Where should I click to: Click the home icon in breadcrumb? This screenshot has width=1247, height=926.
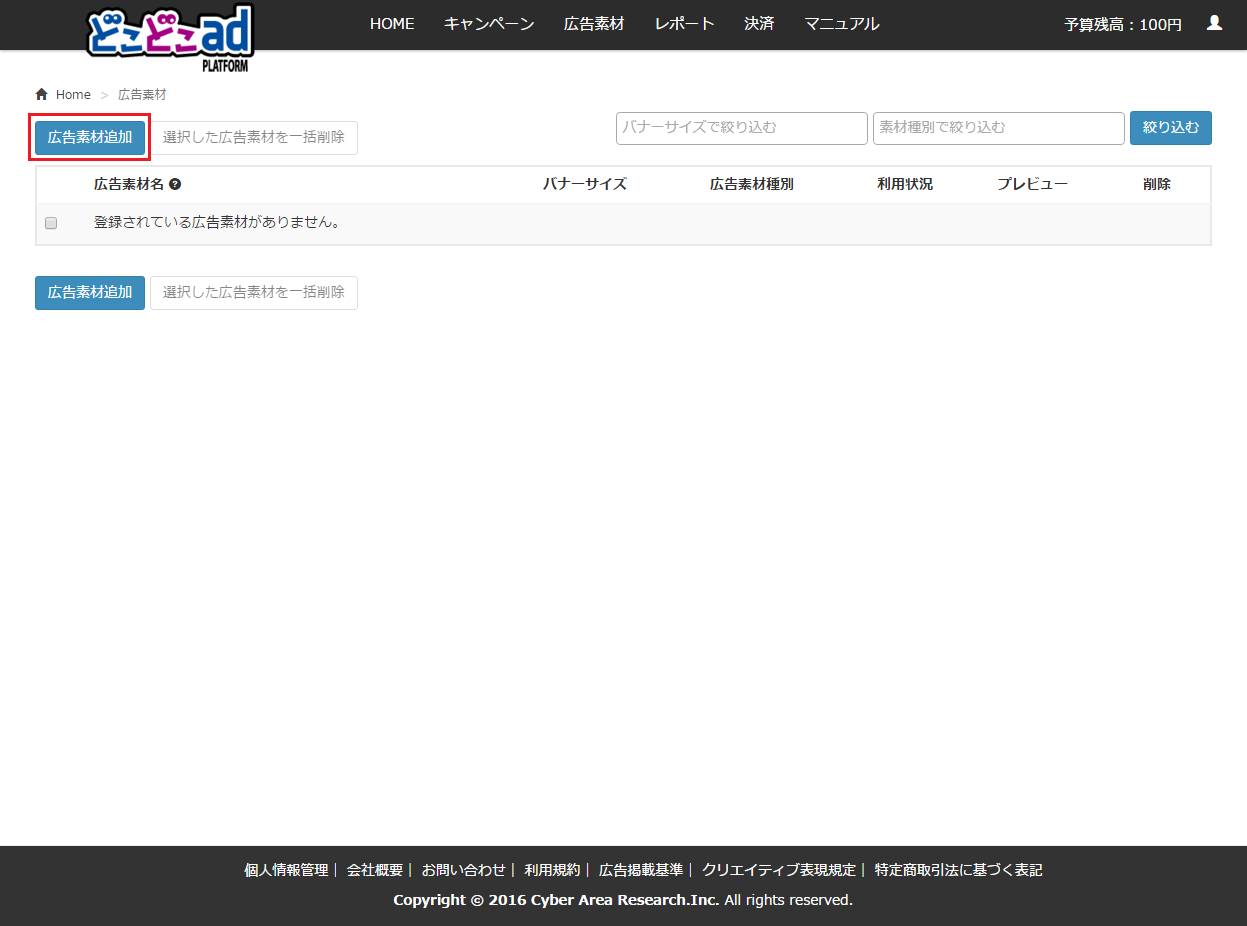pyautogui.click(x=41, y=94)
